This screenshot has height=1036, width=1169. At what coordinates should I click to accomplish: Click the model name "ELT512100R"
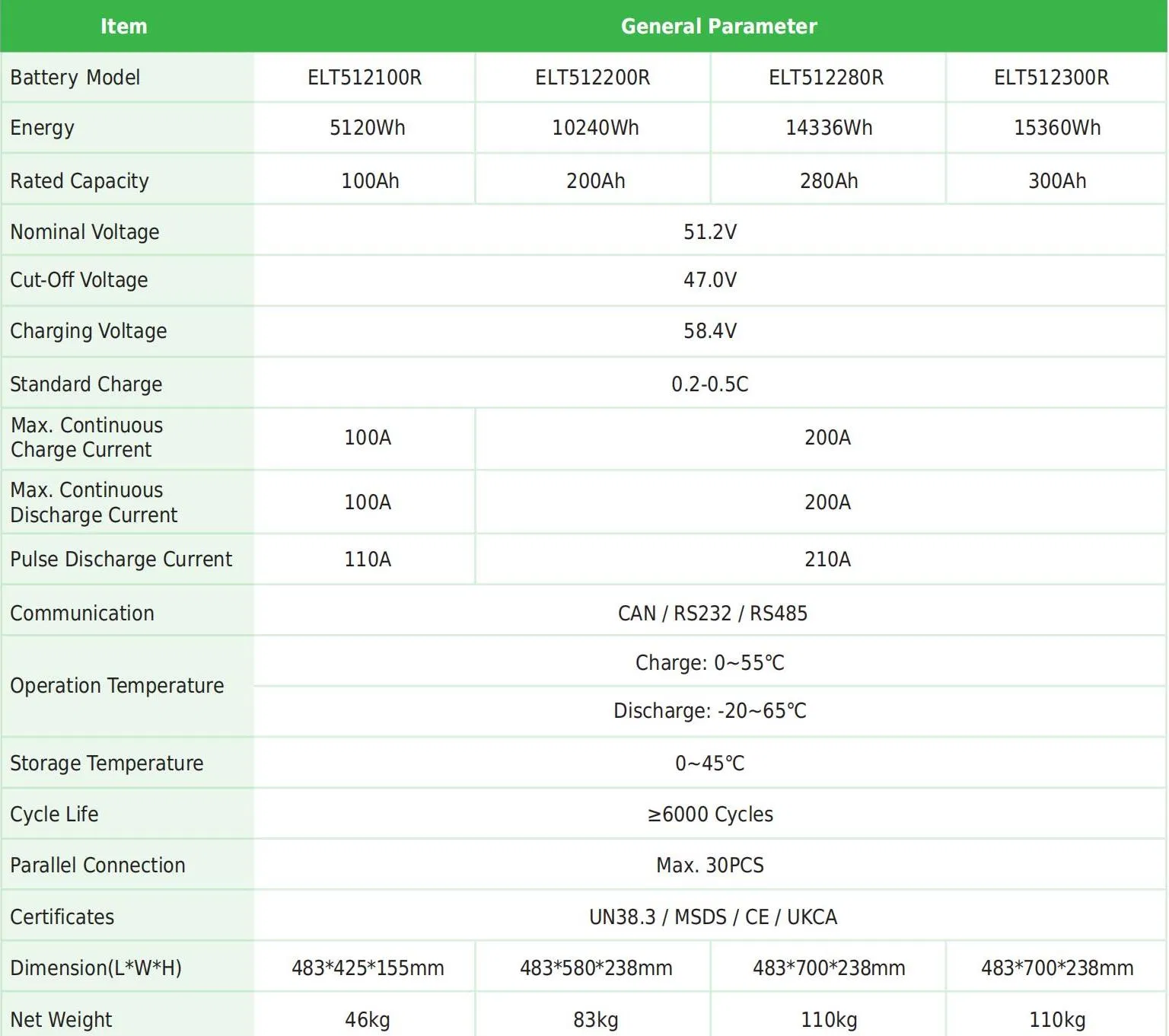[x=365, y=78]
